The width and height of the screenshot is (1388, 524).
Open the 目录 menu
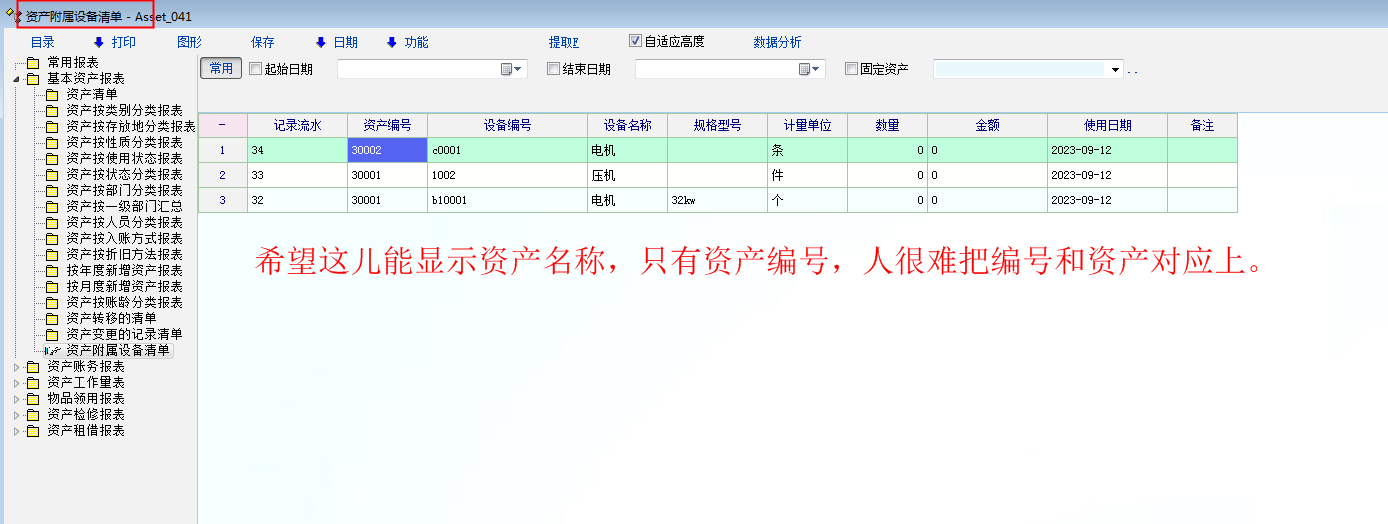(42, 42)
